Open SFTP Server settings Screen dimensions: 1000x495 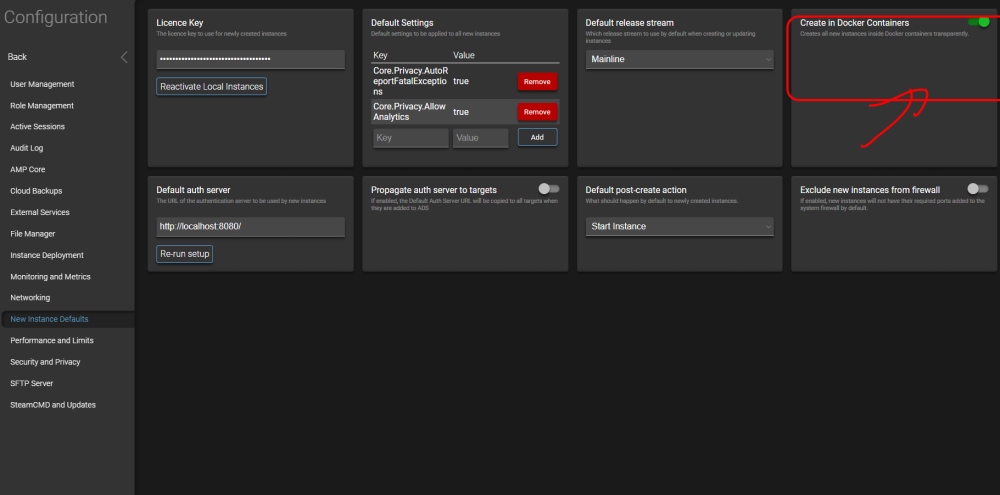(x=31, y=383)
